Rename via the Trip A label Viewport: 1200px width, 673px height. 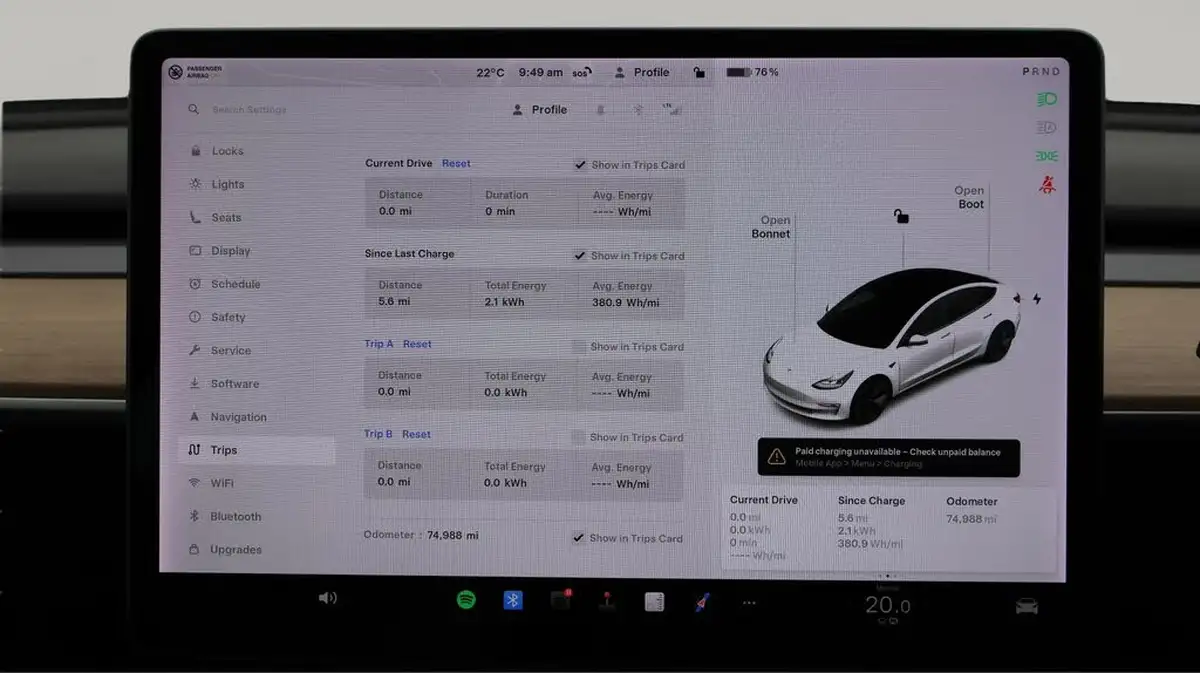[379, 344]
